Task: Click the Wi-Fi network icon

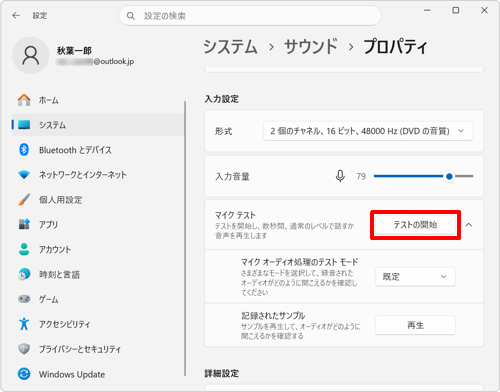Action: tap(24, 175)
